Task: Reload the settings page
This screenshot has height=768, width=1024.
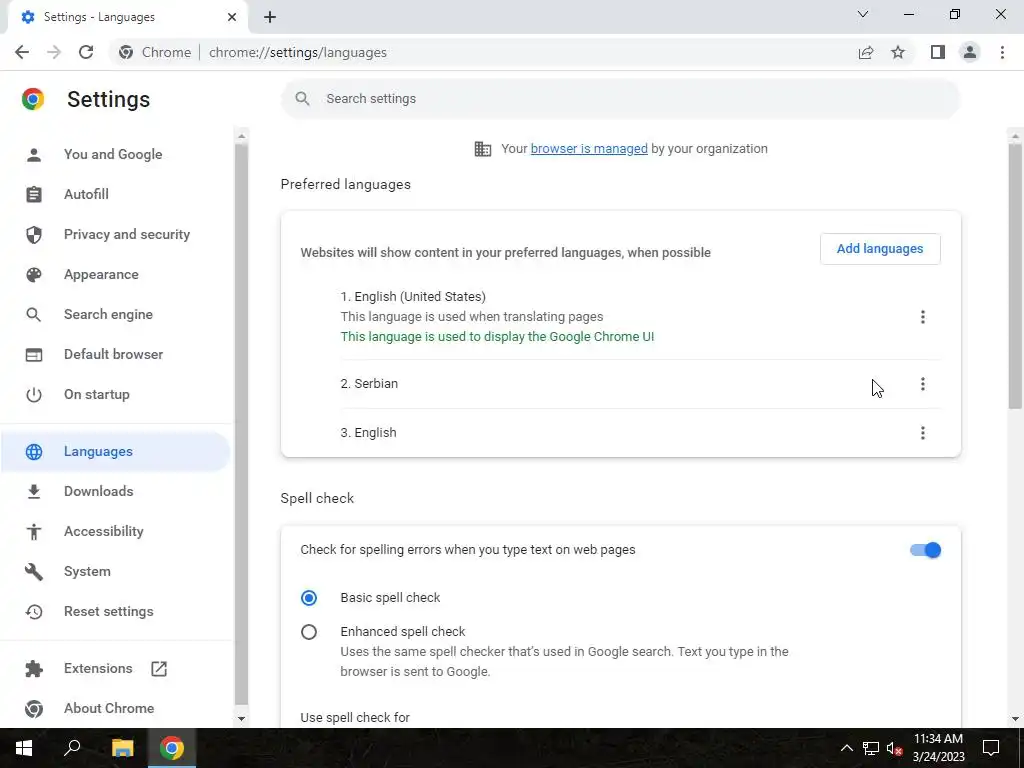Action: point(86,52)
